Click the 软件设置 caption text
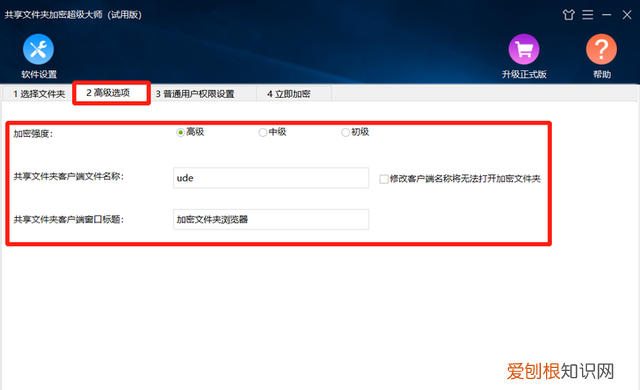This screenshot has height=390, width=640. pyautogui.click(x=39, y=74)
